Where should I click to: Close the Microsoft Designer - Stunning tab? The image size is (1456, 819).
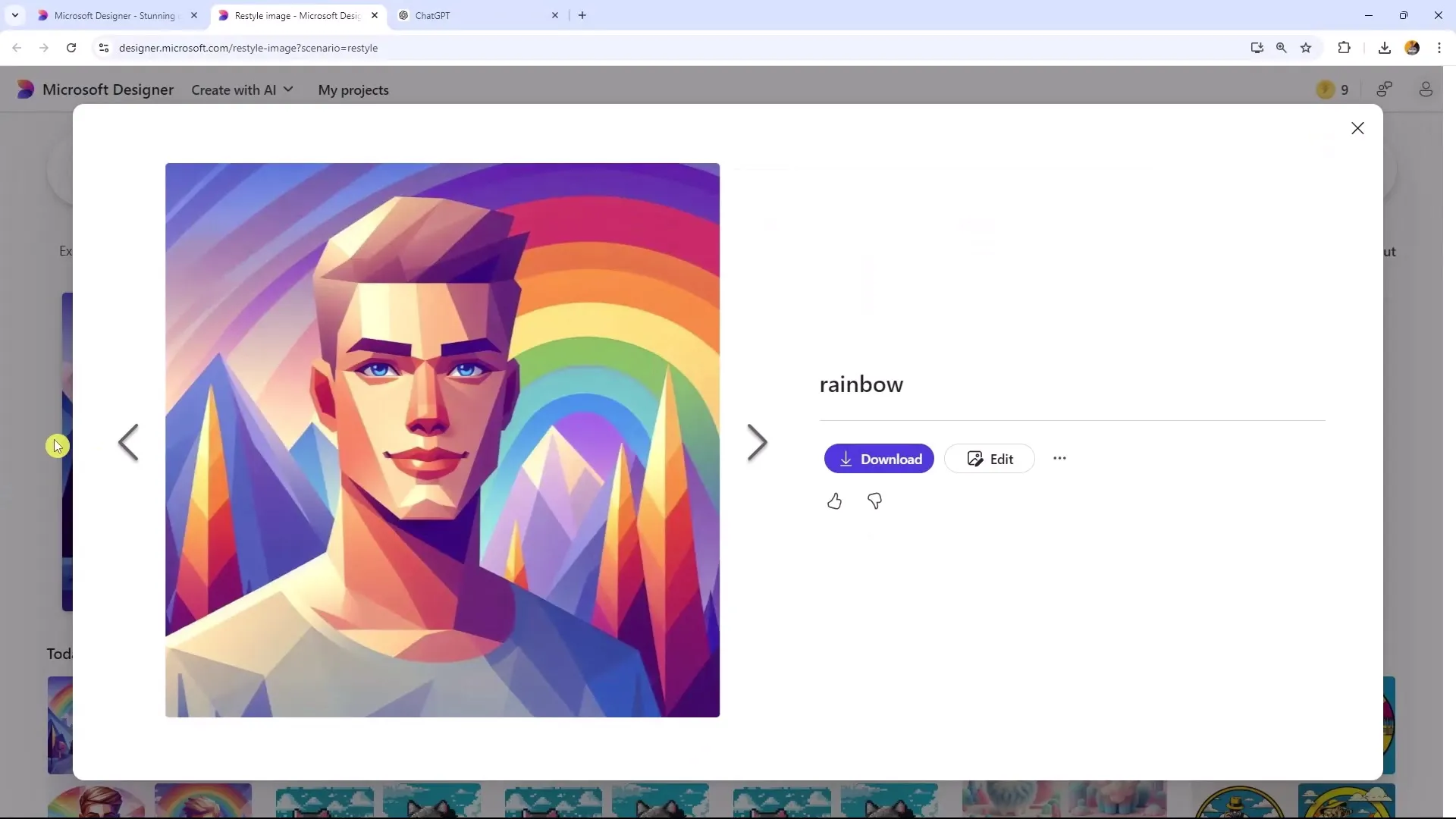(x=194, y=15)
